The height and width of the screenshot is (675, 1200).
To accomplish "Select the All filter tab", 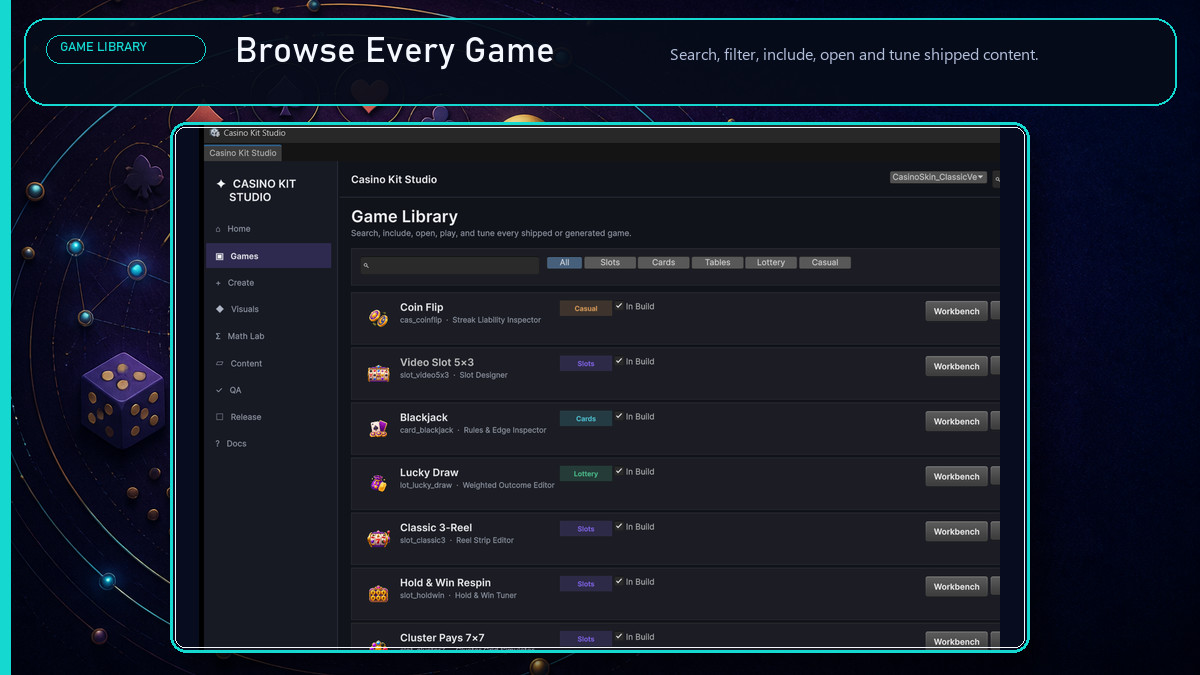I will tap(564, 263).
